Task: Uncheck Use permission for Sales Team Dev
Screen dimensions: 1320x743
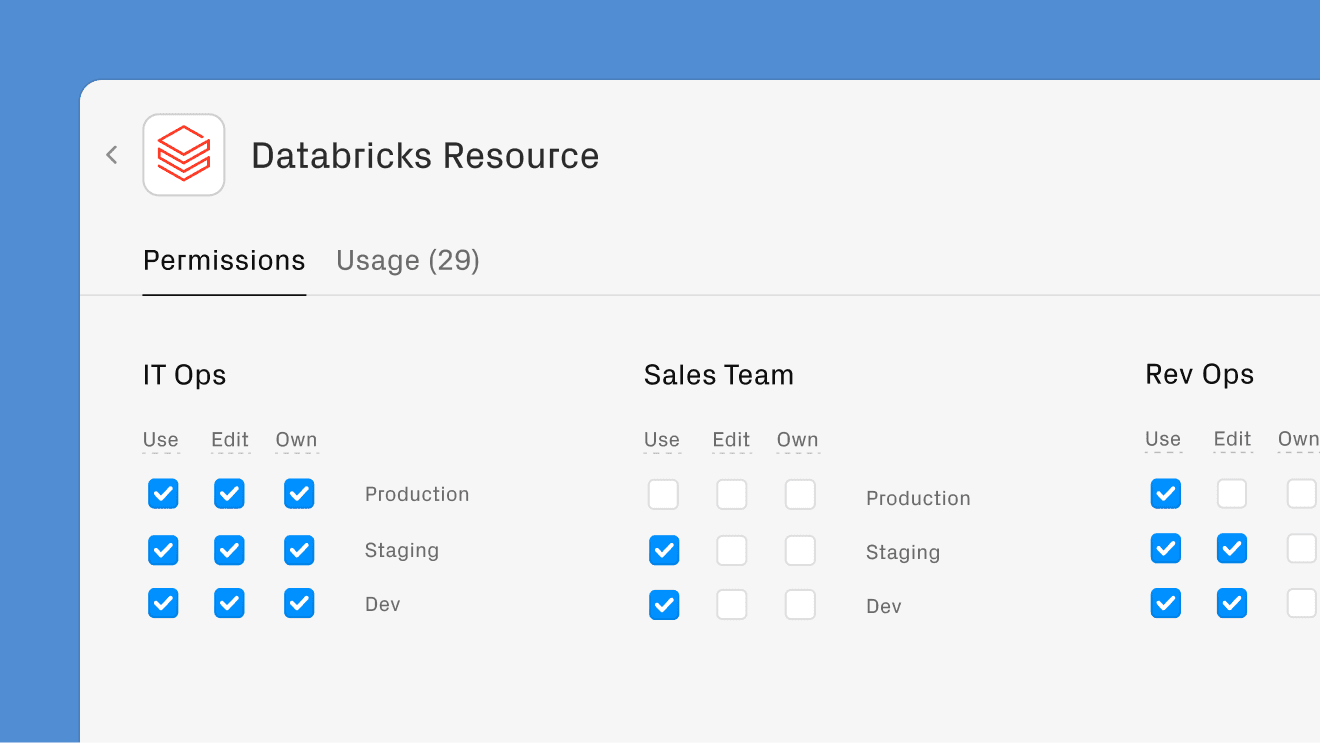Action: tap(663, 605)
